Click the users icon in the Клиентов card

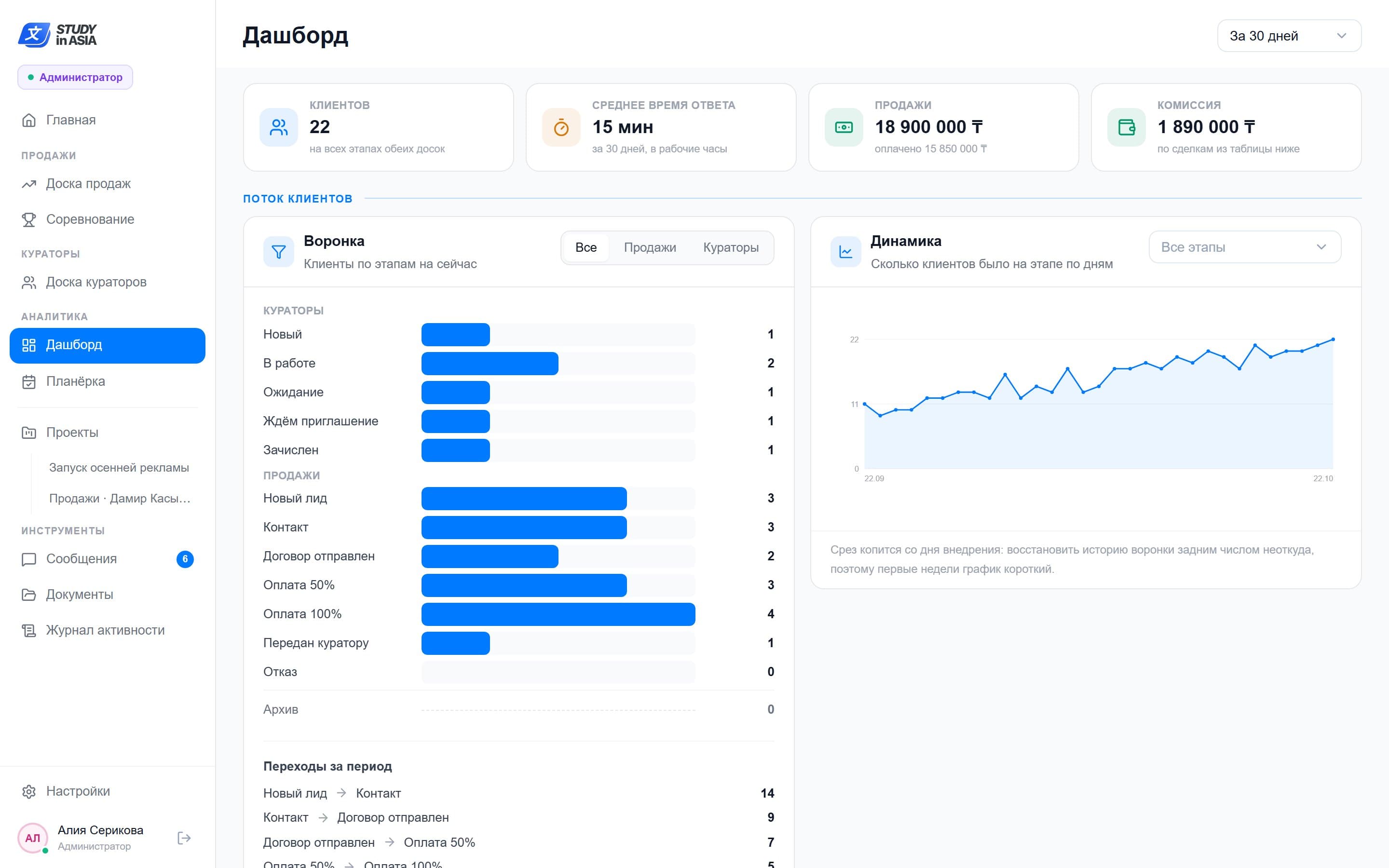tap(278, 127)
